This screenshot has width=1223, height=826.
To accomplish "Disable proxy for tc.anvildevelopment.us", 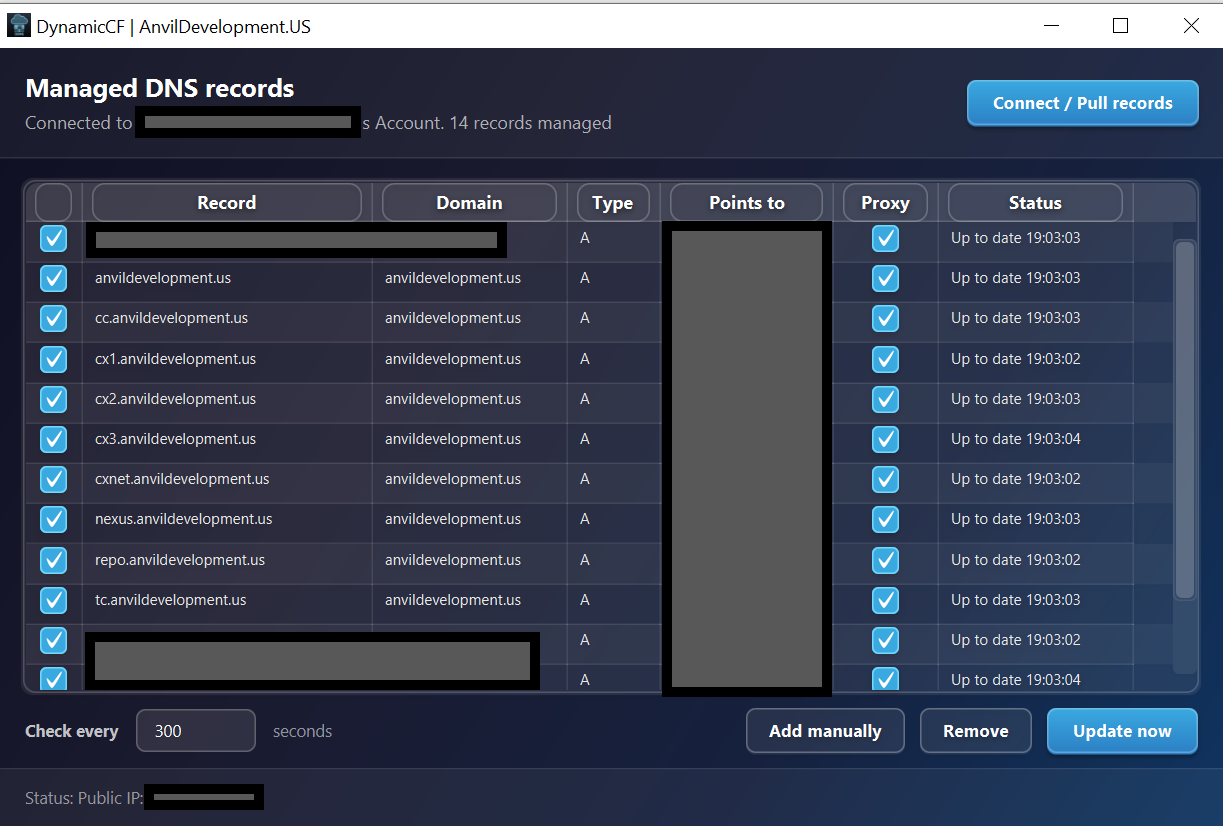I will coord(885,600).
